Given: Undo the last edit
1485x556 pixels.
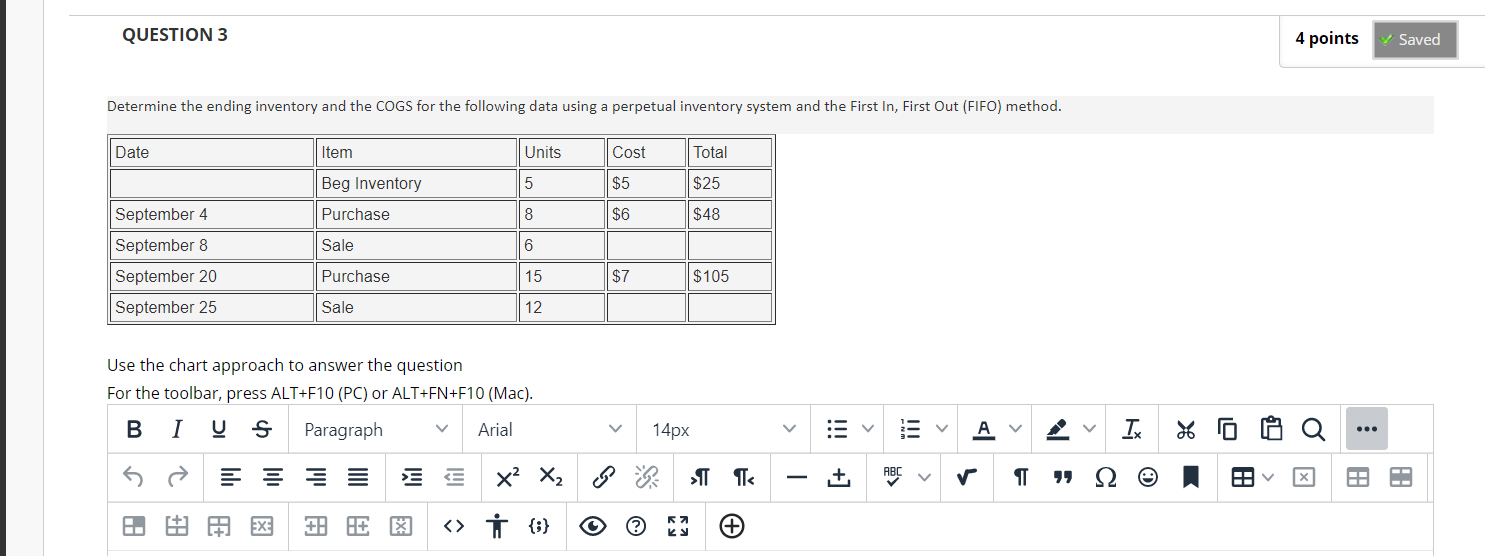Looking at the screenshot, I should pos(134,478).
